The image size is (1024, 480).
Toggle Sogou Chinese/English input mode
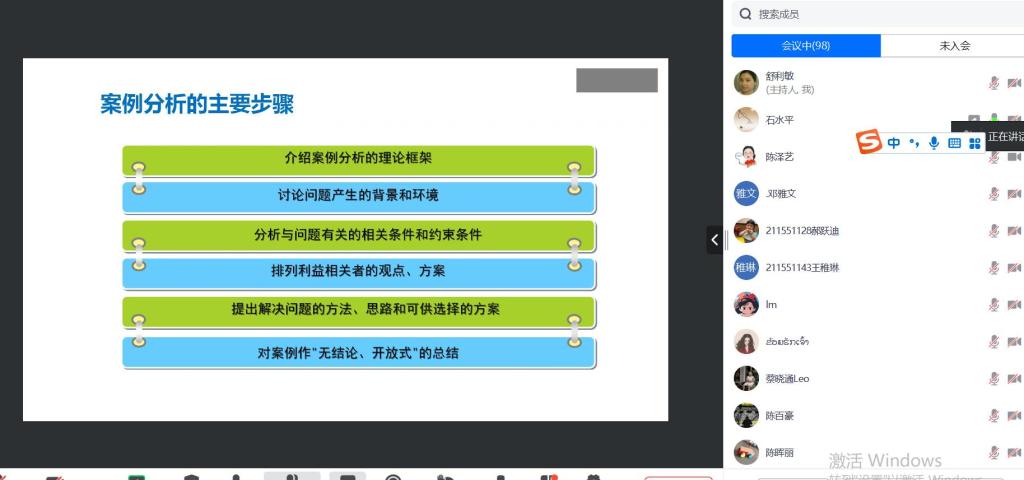point(894,143)
